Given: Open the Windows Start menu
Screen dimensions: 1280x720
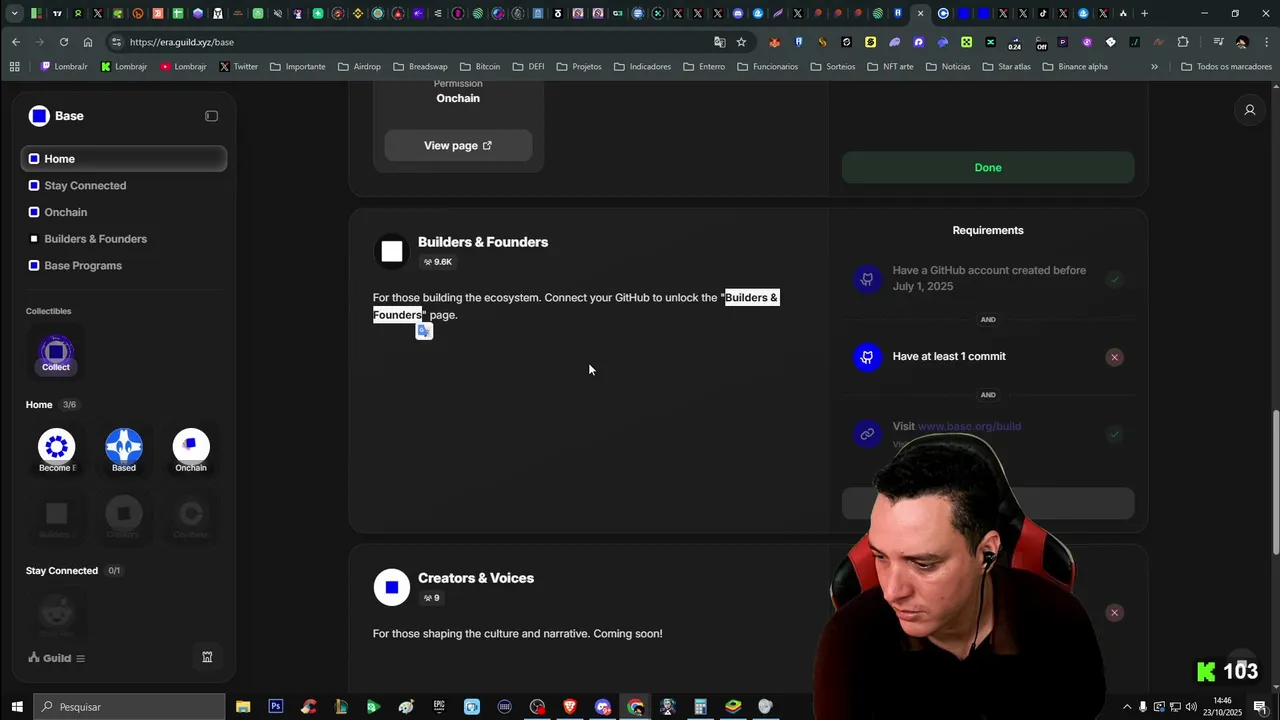Looking at the screenshot, I should tap(16, 707).
